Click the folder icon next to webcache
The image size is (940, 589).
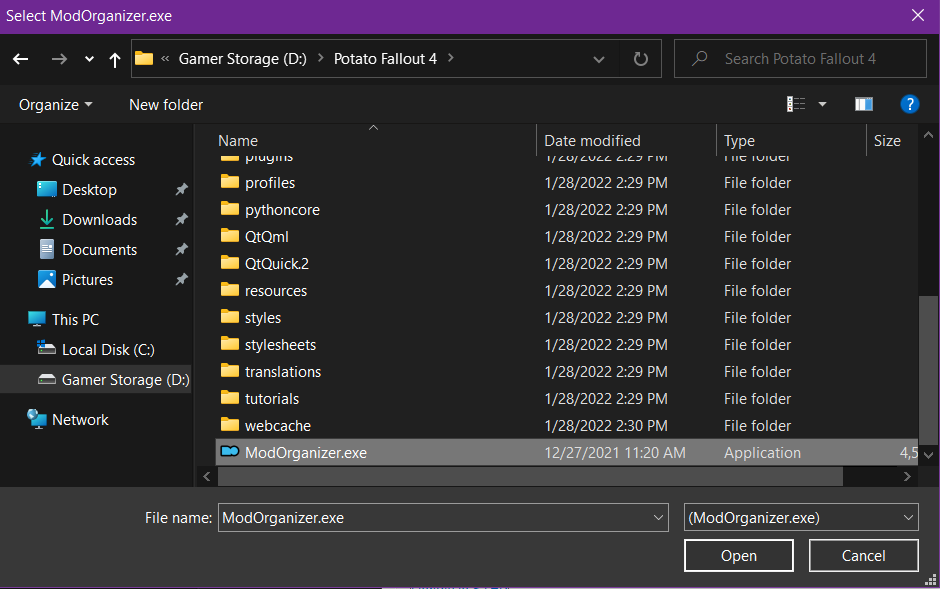pos(230,424)
